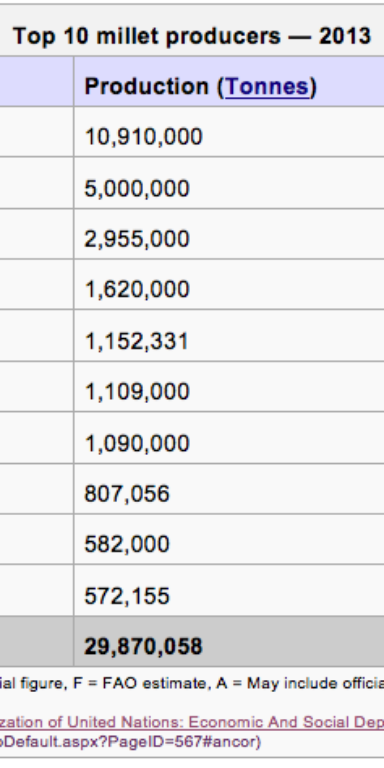Select the 2,955,000 production cell
Viewport: 384px width, 768px height.
229,234
